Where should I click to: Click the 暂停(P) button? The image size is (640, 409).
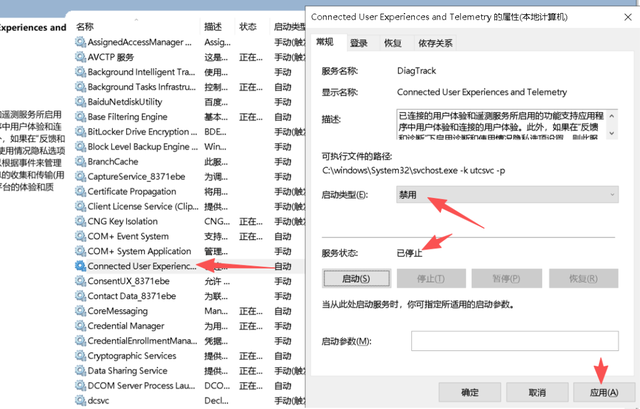coord(507,278)
